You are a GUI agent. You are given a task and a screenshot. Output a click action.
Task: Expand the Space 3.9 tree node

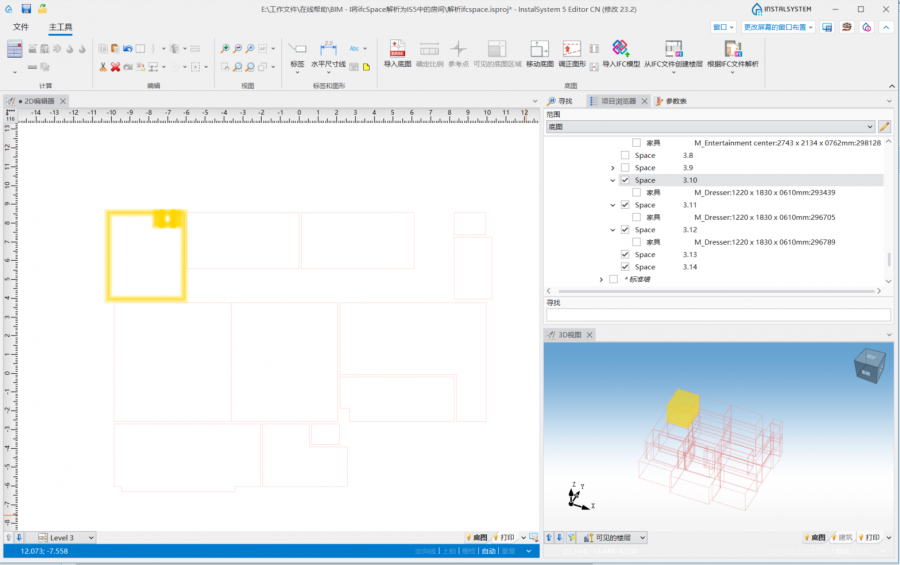pos(613,168)
